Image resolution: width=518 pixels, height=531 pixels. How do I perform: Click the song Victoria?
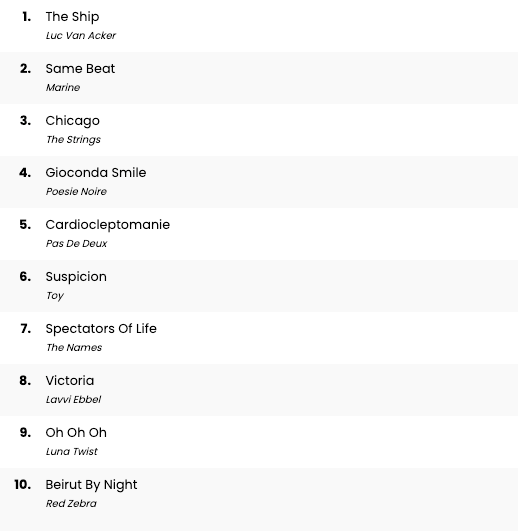[x=70, y=381]
